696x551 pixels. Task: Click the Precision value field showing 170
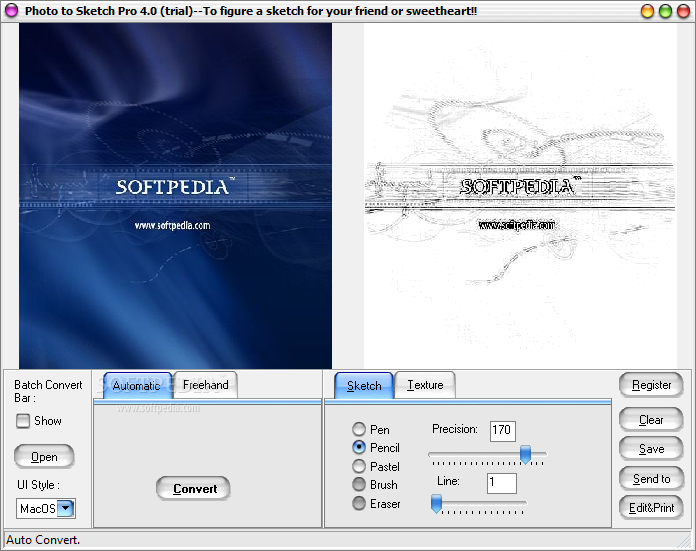coord(502,431)
